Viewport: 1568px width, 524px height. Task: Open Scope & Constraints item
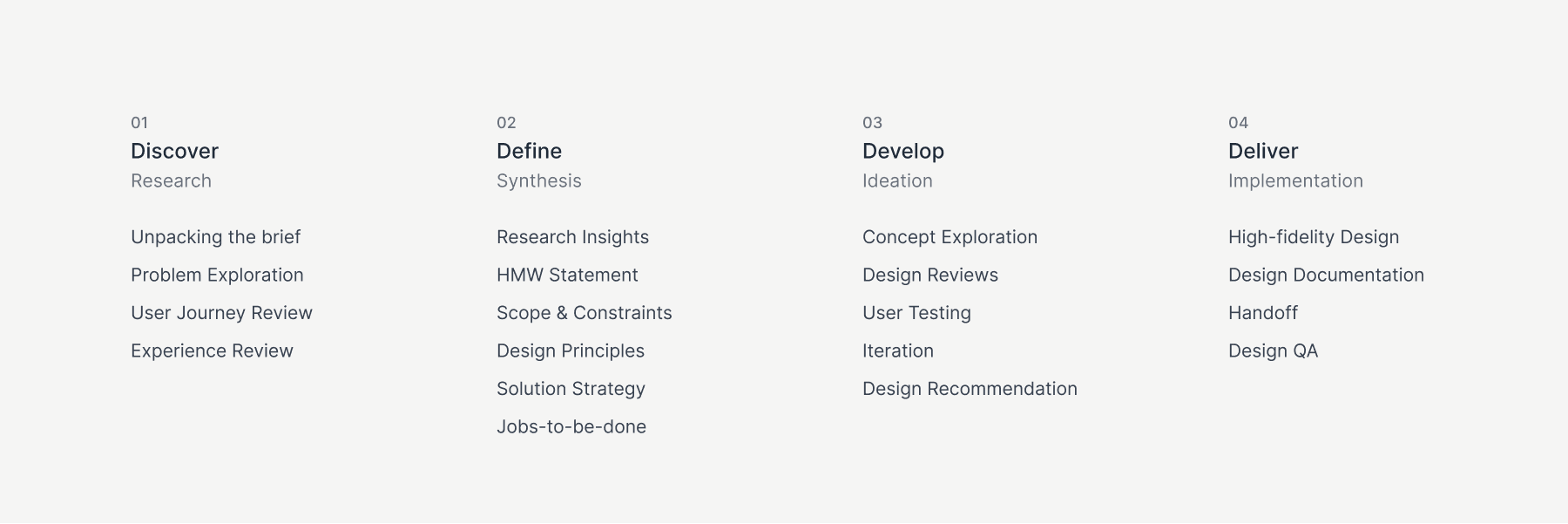pyautogui.click(x=584, y=313)
